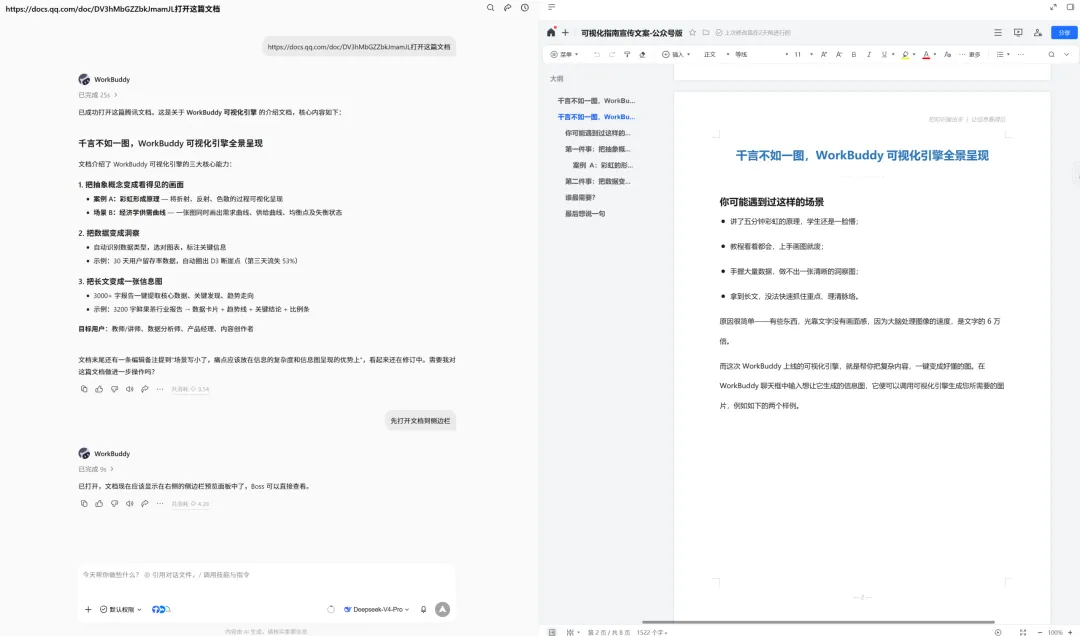Click the send arrow button
1080x636 pixels.
[443, 609]
